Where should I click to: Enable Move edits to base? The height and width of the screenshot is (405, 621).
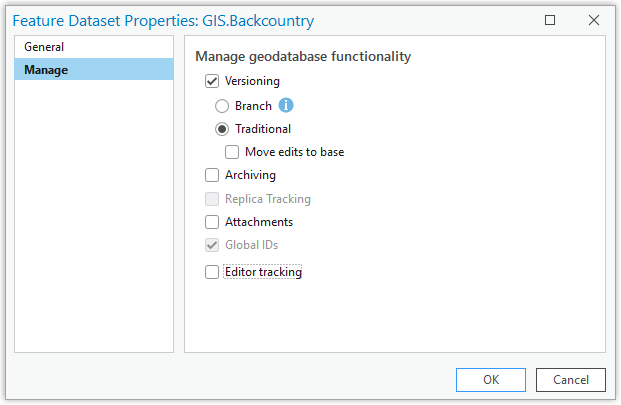(x=232, y=153)
